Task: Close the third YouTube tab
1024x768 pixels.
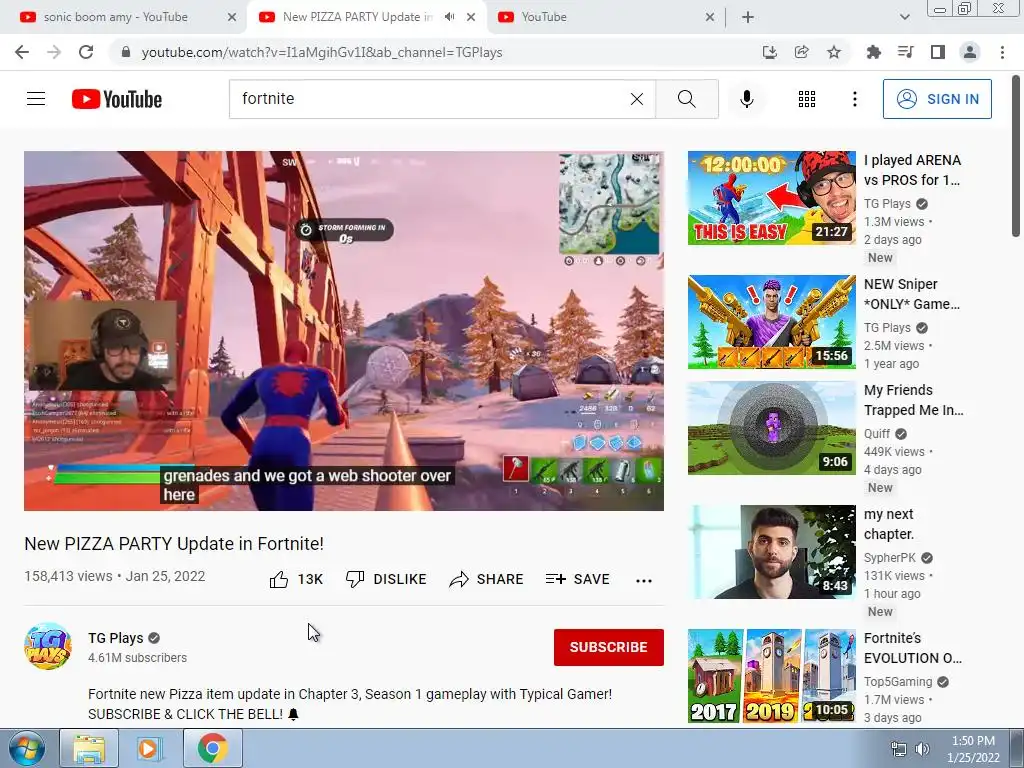Action: pos(710,17)
